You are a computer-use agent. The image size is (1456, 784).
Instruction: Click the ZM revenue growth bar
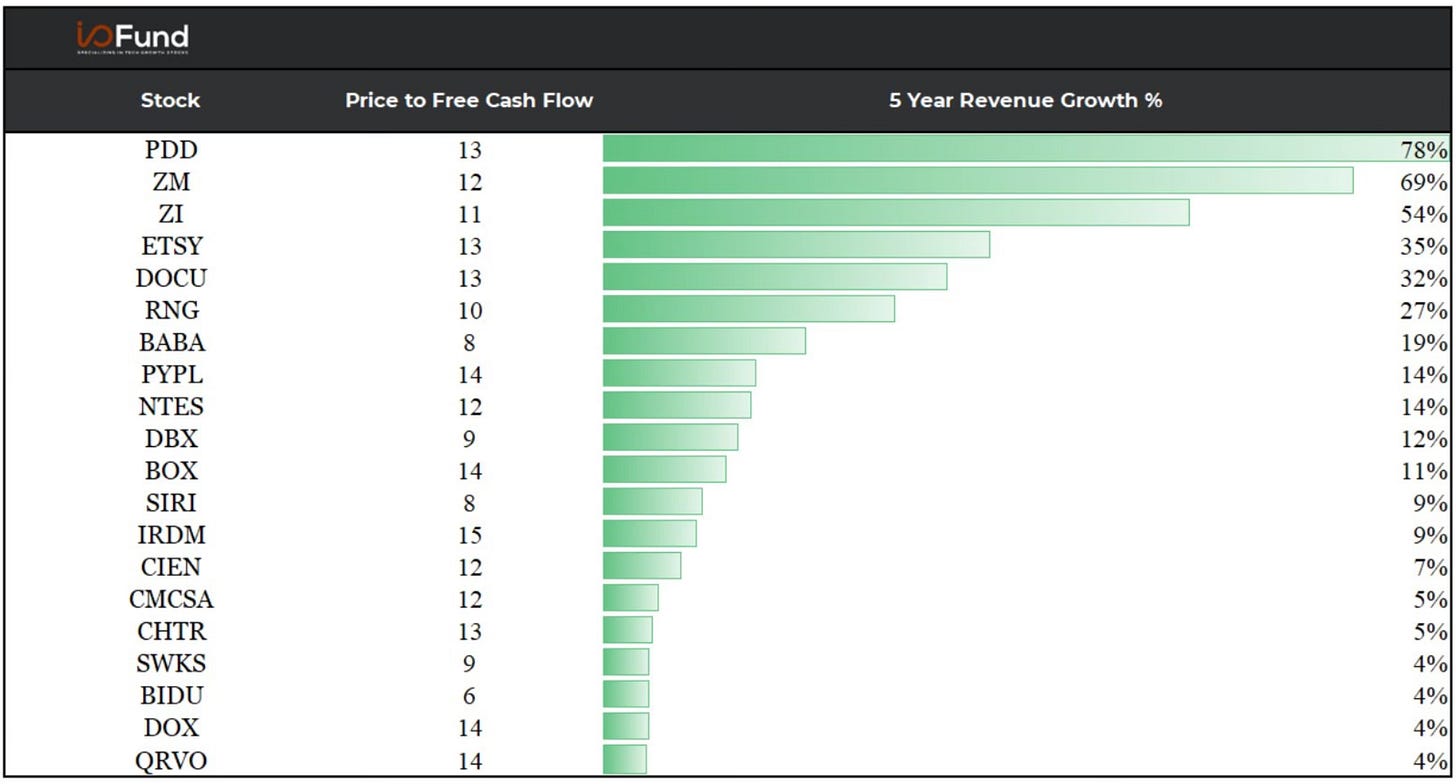tap(978, 181)
